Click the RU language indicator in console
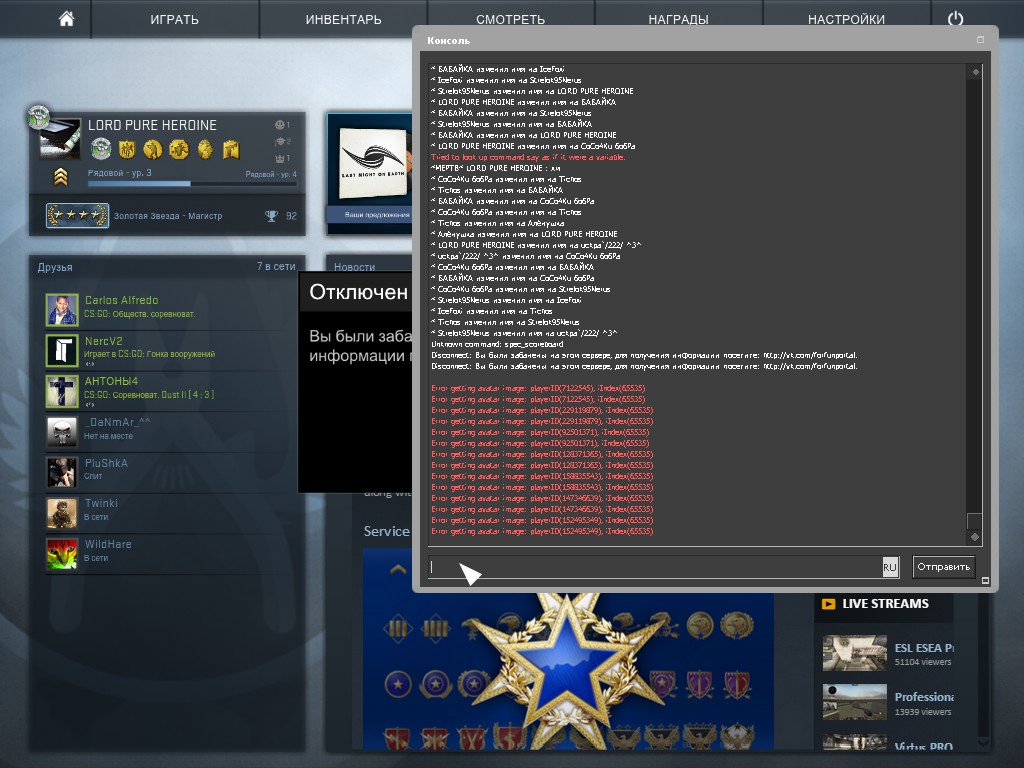This screenshot has width=1024, height=768. [890, 567]
